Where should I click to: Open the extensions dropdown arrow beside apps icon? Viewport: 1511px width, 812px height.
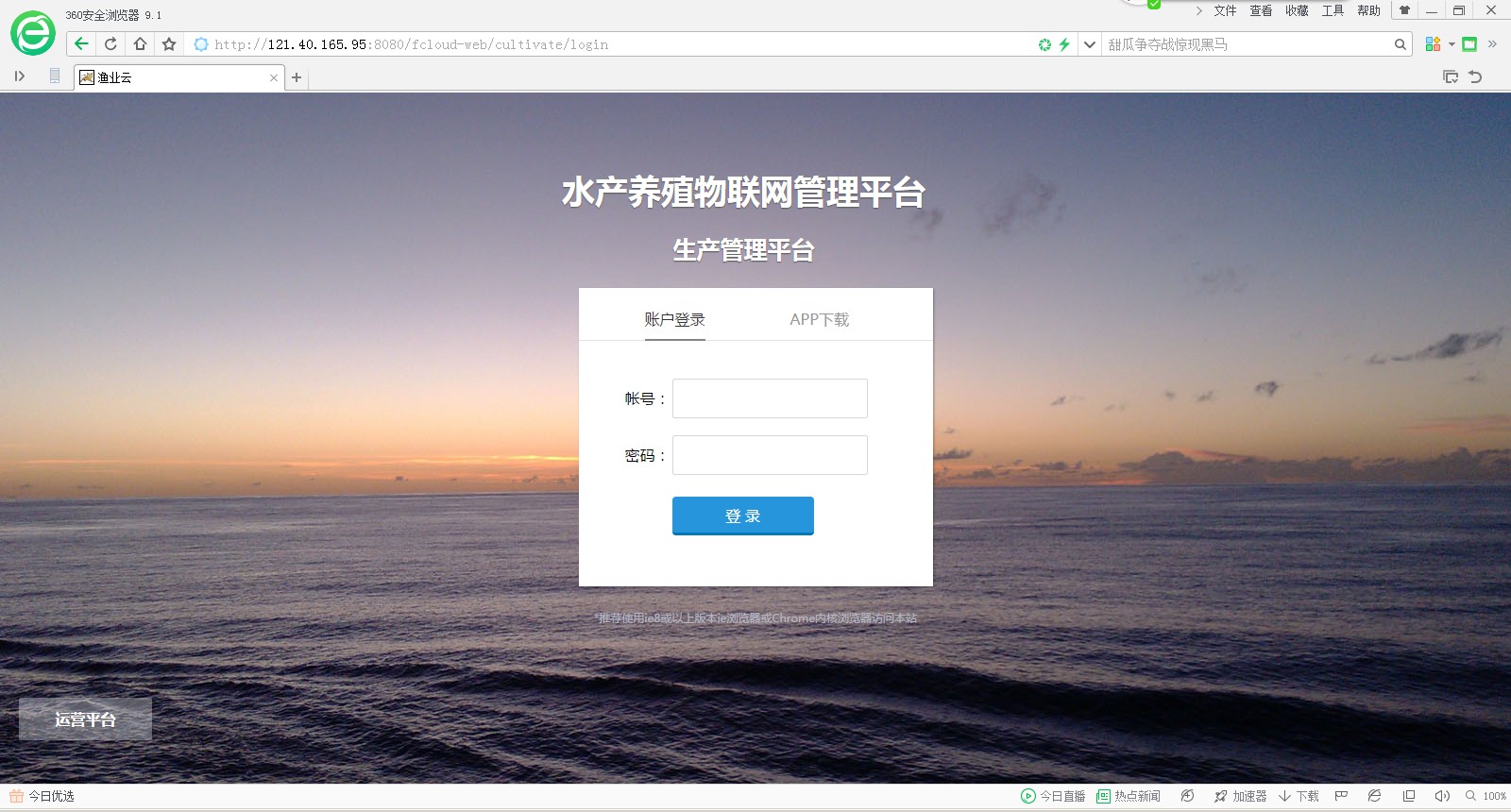click(1452, 44)
